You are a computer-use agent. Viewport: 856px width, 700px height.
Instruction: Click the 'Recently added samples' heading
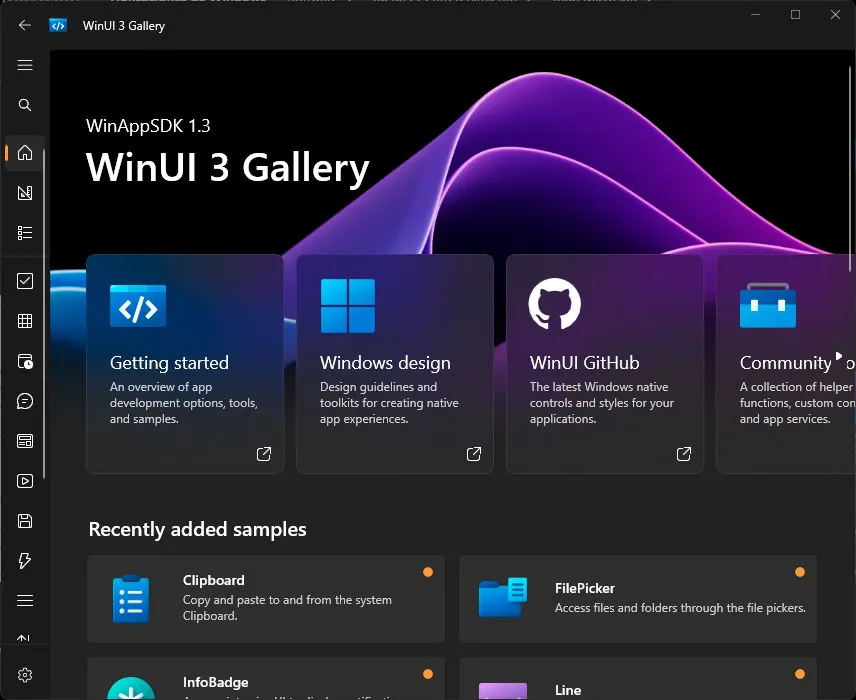198,530
